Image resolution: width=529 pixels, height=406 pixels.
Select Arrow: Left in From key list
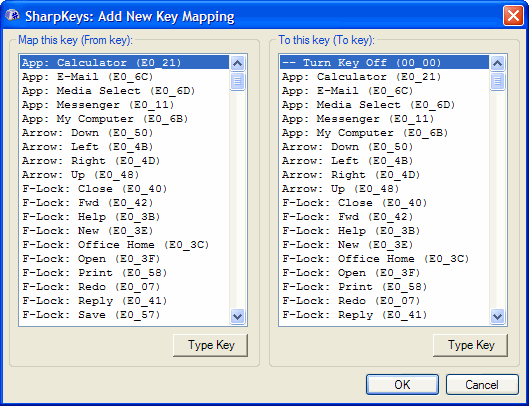[124, 147]
